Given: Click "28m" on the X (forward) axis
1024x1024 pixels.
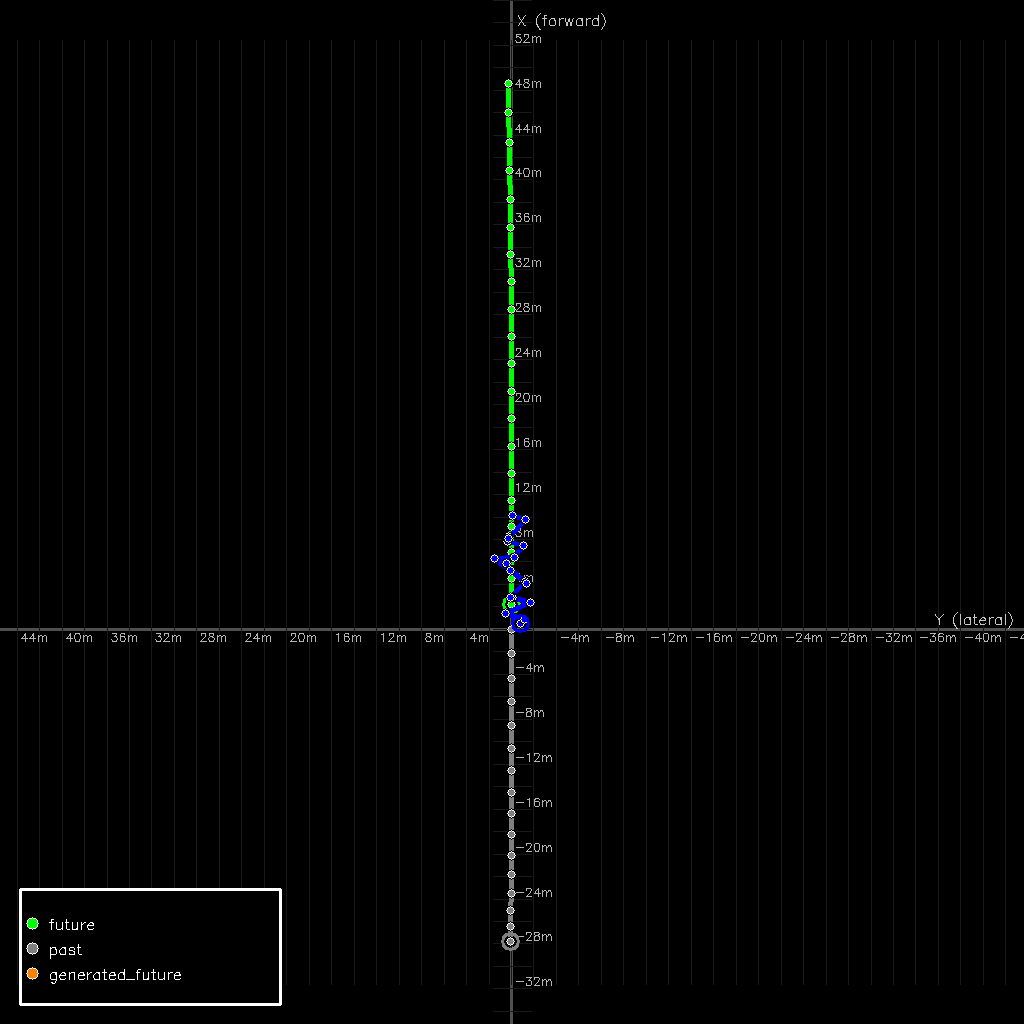Looking at the screenshot, I should coord(528,308).
